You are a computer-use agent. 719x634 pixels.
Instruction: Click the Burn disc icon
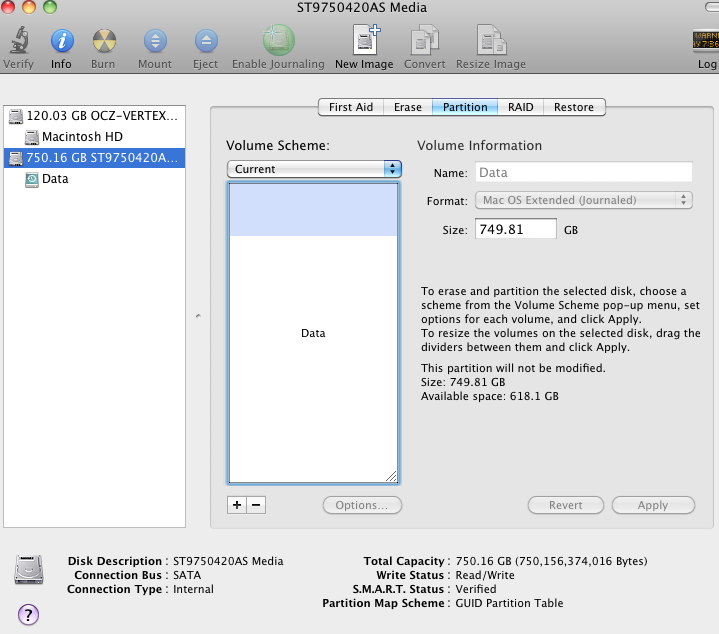coord(104,40)
